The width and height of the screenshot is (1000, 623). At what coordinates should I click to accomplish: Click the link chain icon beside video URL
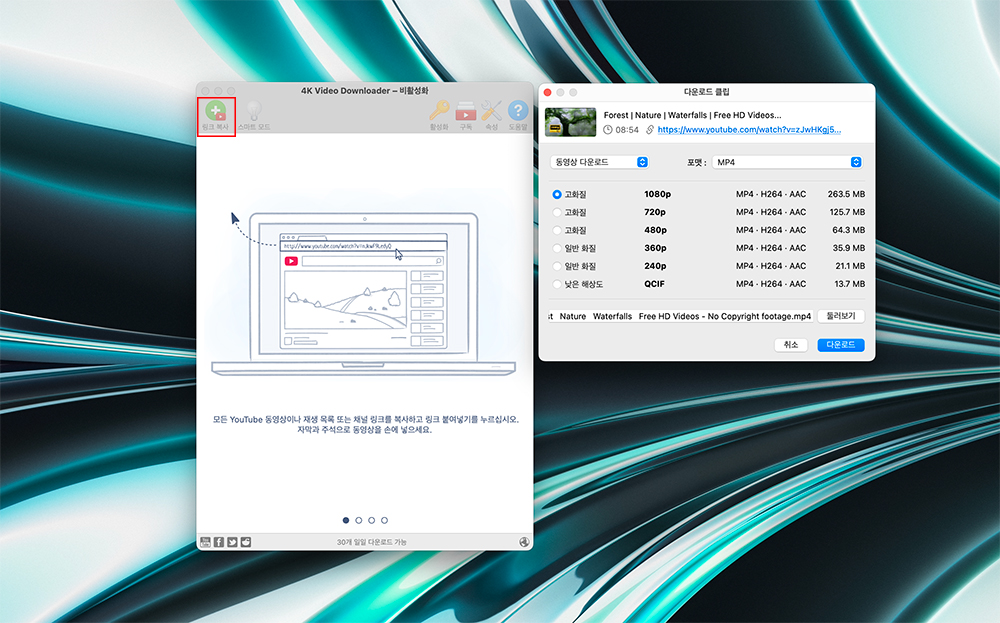(650, 129)
